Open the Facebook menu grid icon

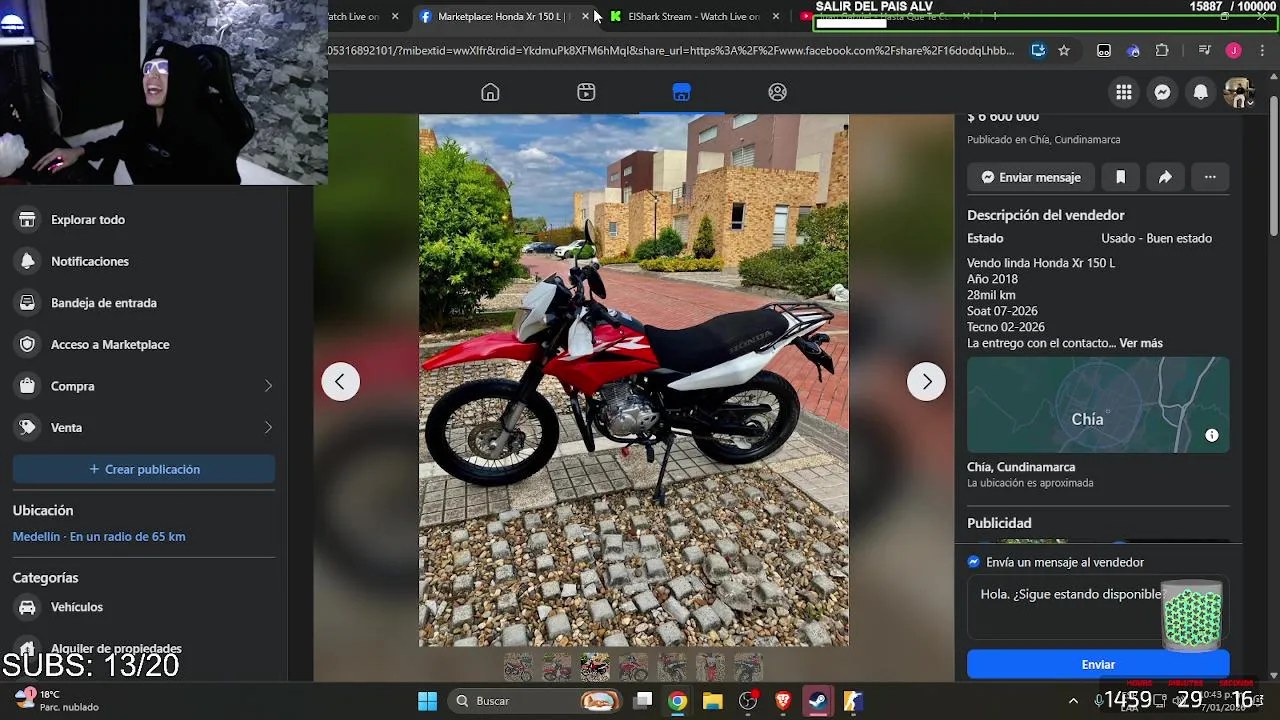(x=1124, y=92)
